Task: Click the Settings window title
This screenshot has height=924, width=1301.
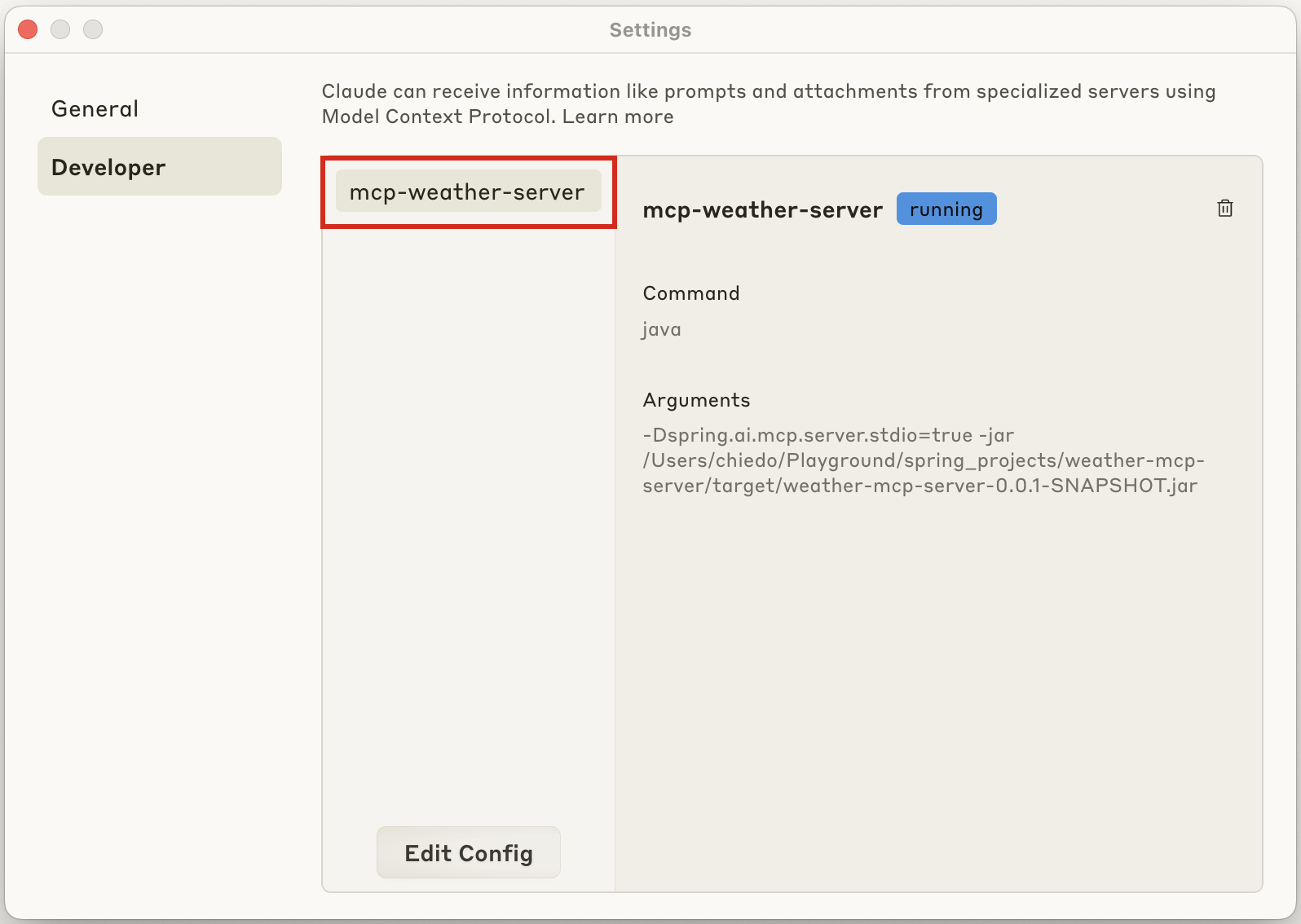Action: point(650,30)
